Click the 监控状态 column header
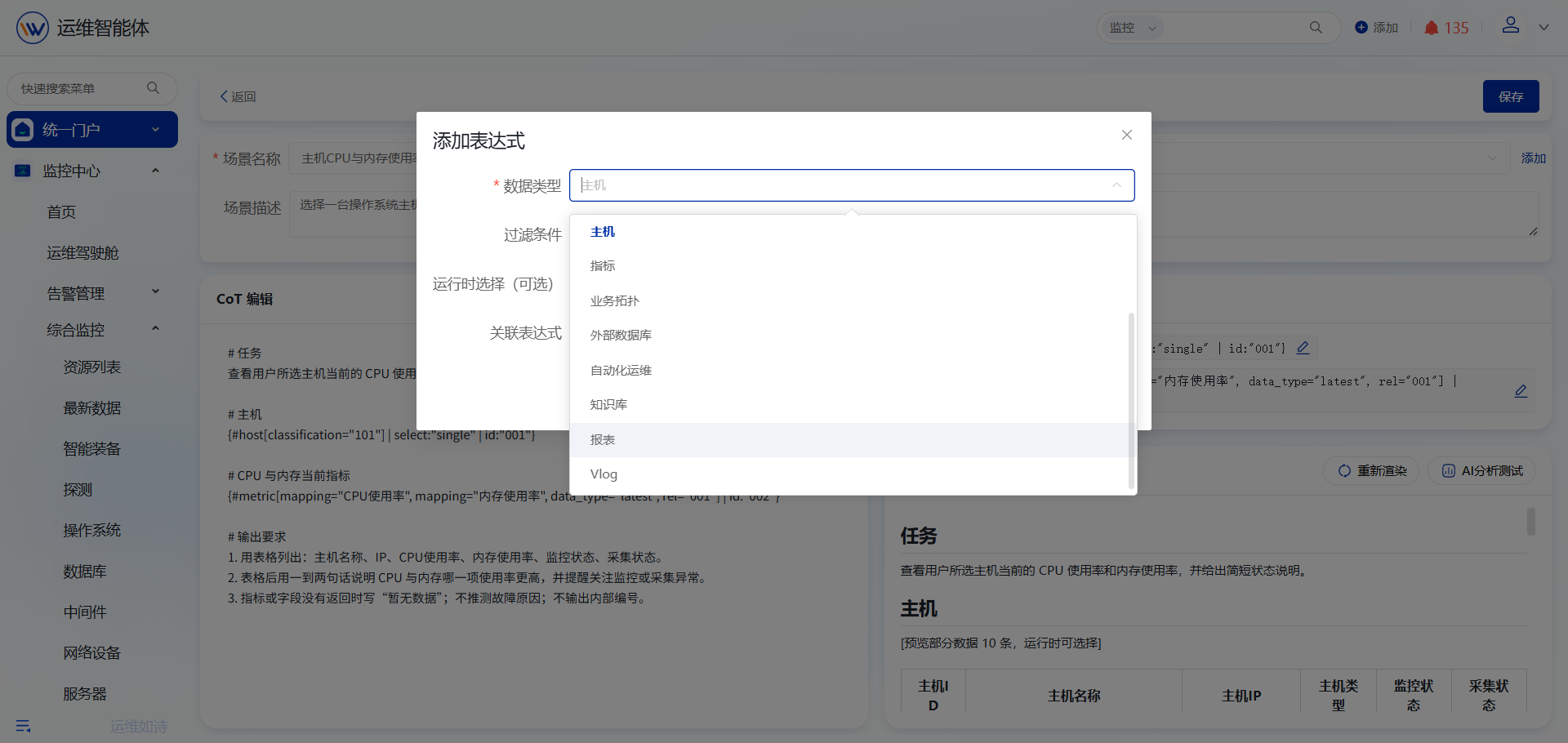The width and height of the screenshot is (1568, 743). pyautogui.click(x=1414, y=696)
